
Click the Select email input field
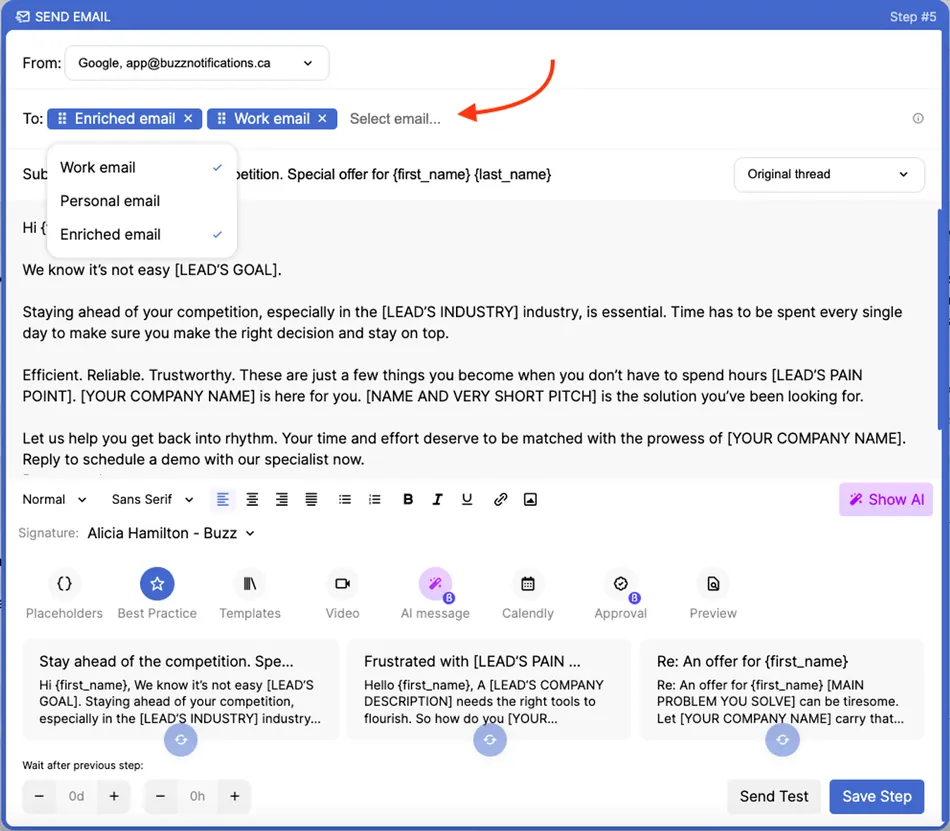pyautogui.click(x=395, y=119)
